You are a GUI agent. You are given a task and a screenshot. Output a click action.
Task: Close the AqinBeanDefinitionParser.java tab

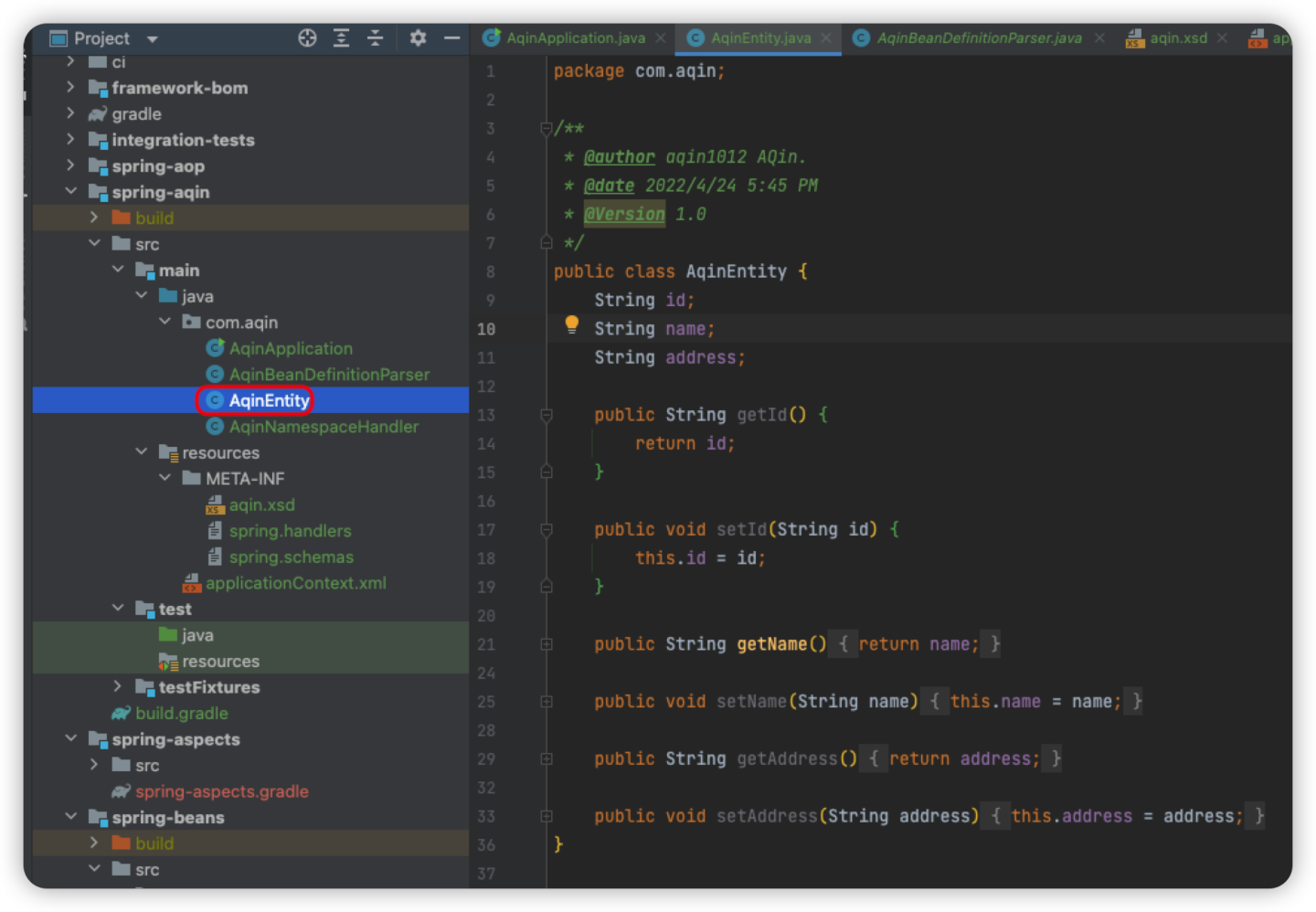[x=1099, y=38]
